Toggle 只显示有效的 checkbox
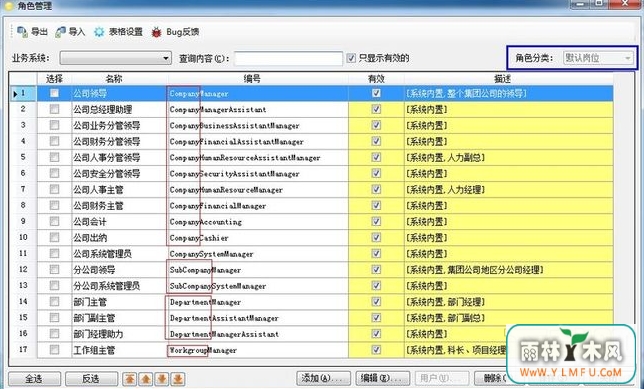 (351, 58)
